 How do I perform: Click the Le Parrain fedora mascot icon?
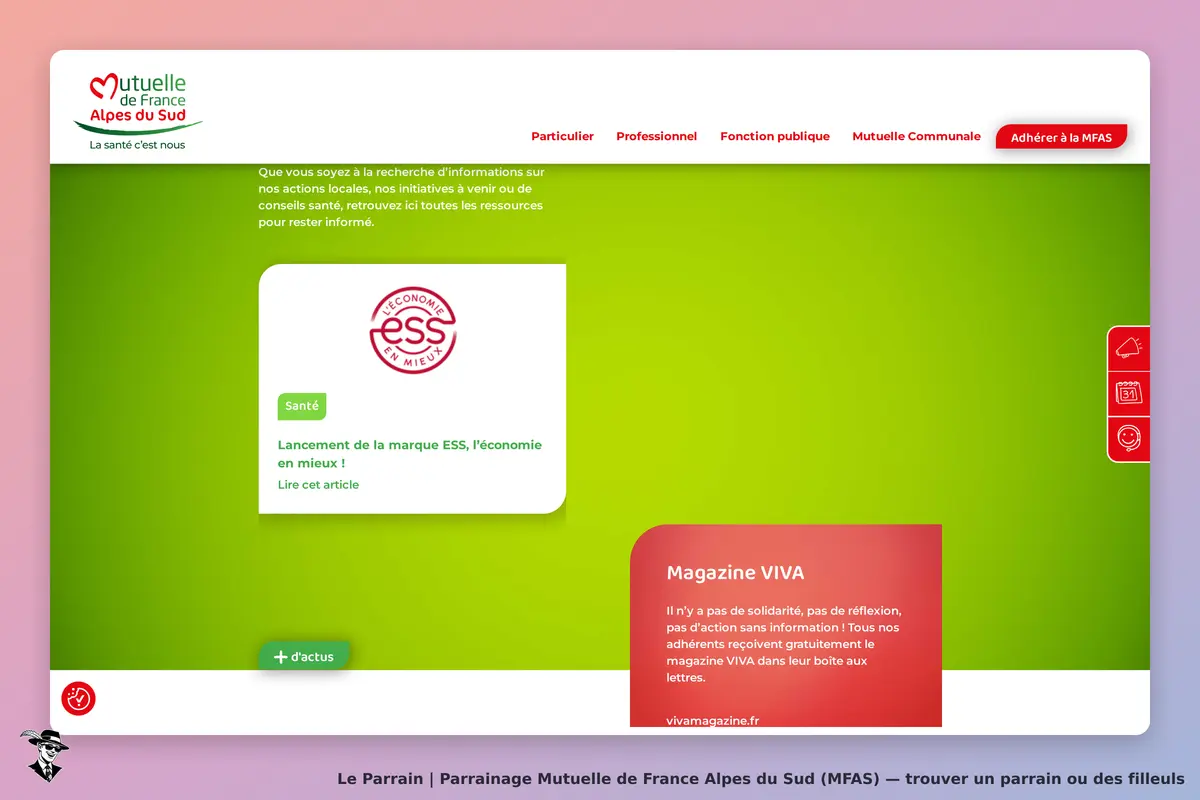point(45,755)
